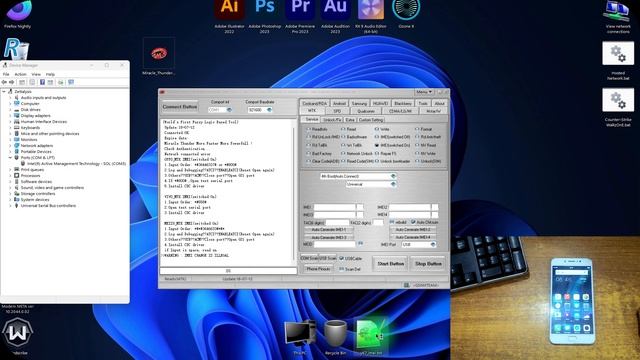Open the IMEI Port USB dropdown
This screenshot has width=640, height=360.
[x=433, y=244]
